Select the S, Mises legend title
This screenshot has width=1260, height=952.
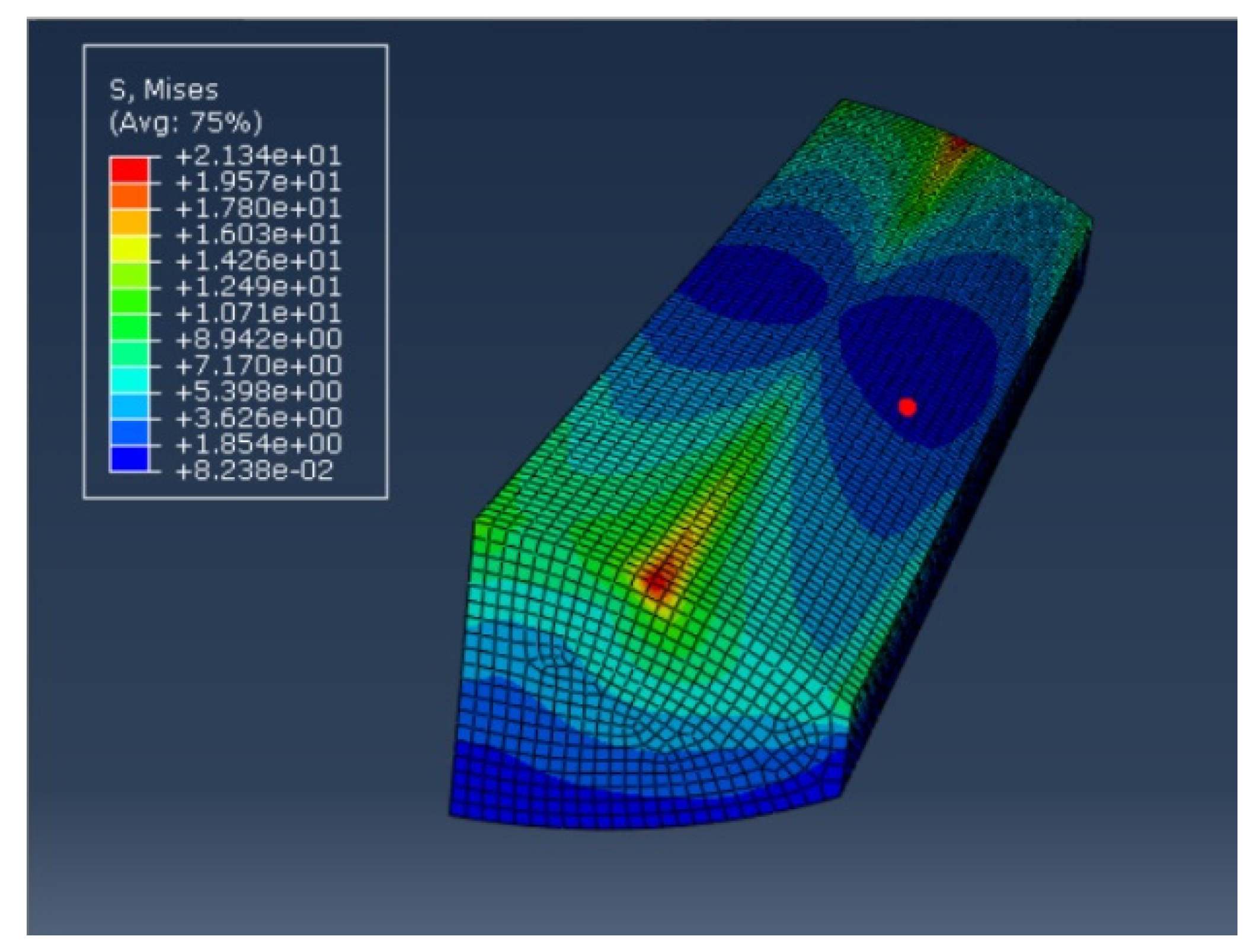click(x=164, y=90)
